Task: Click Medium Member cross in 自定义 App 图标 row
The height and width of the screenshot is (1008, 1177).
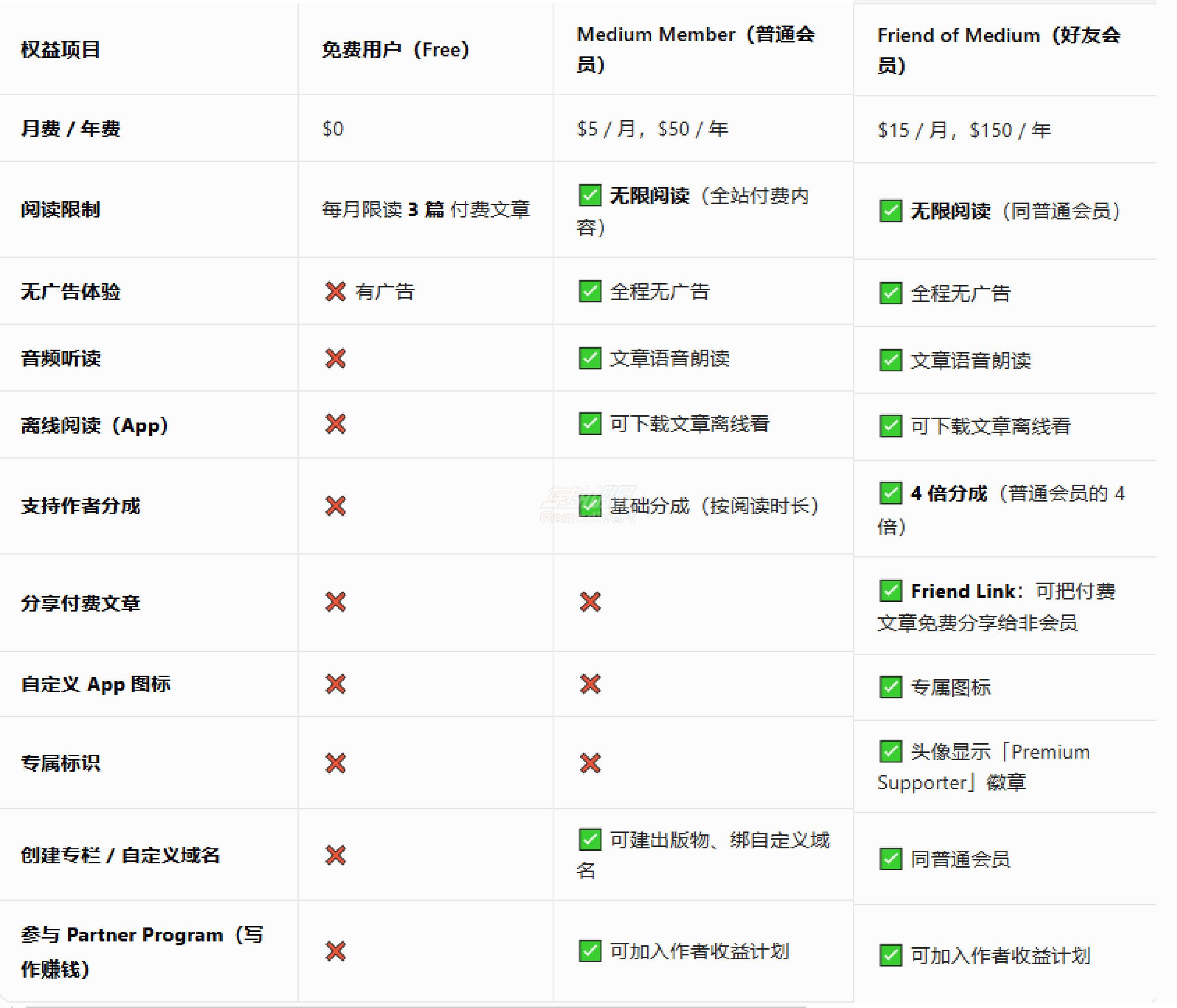Action: [590, 684]
